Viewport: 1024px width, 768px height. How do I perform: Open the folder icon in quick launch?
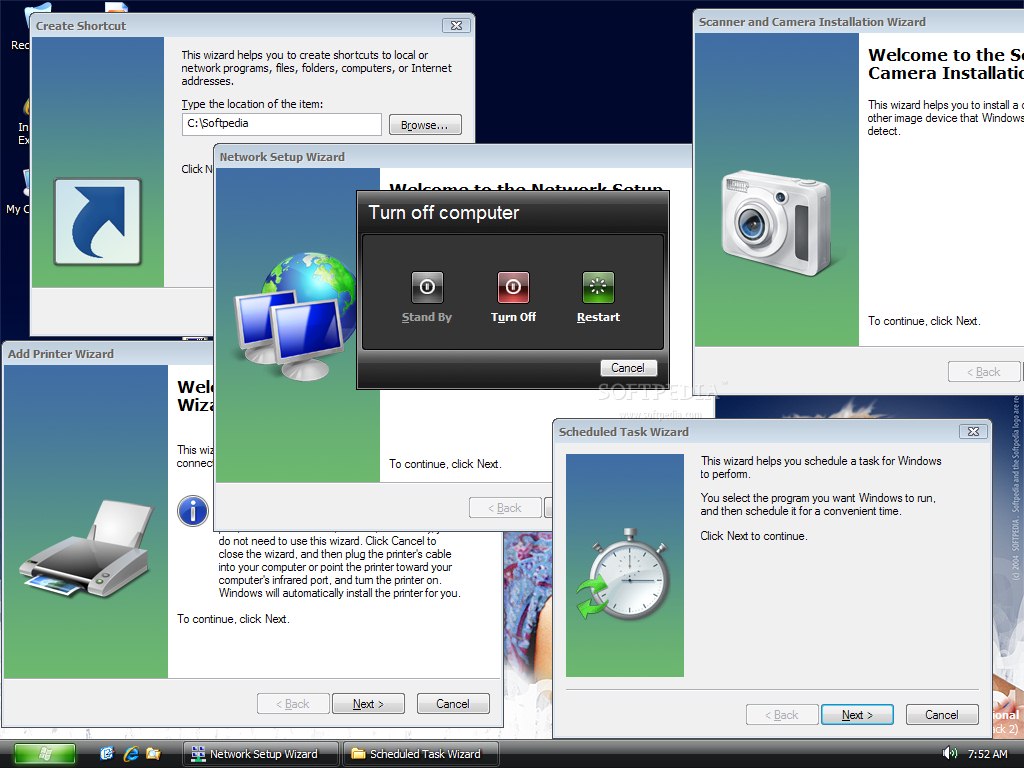(153, 754)
